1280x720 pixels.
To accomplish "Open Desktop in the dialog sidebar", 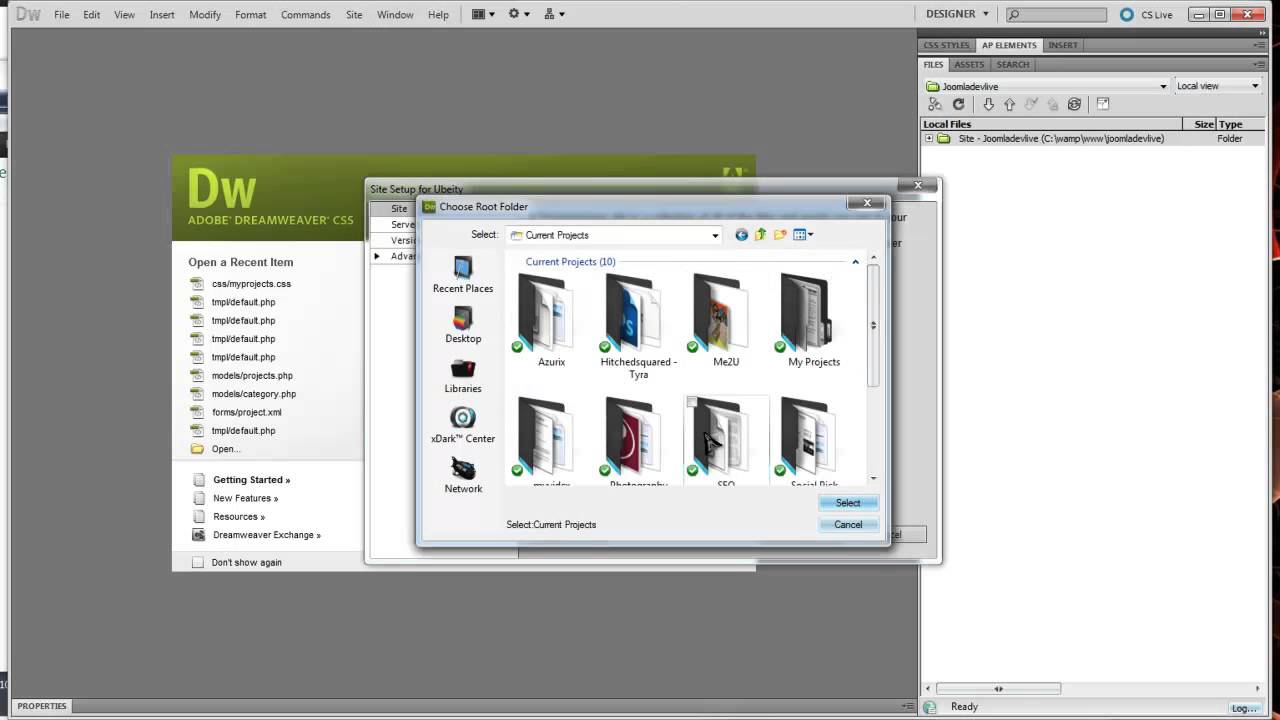I will (x=463, y=325).
